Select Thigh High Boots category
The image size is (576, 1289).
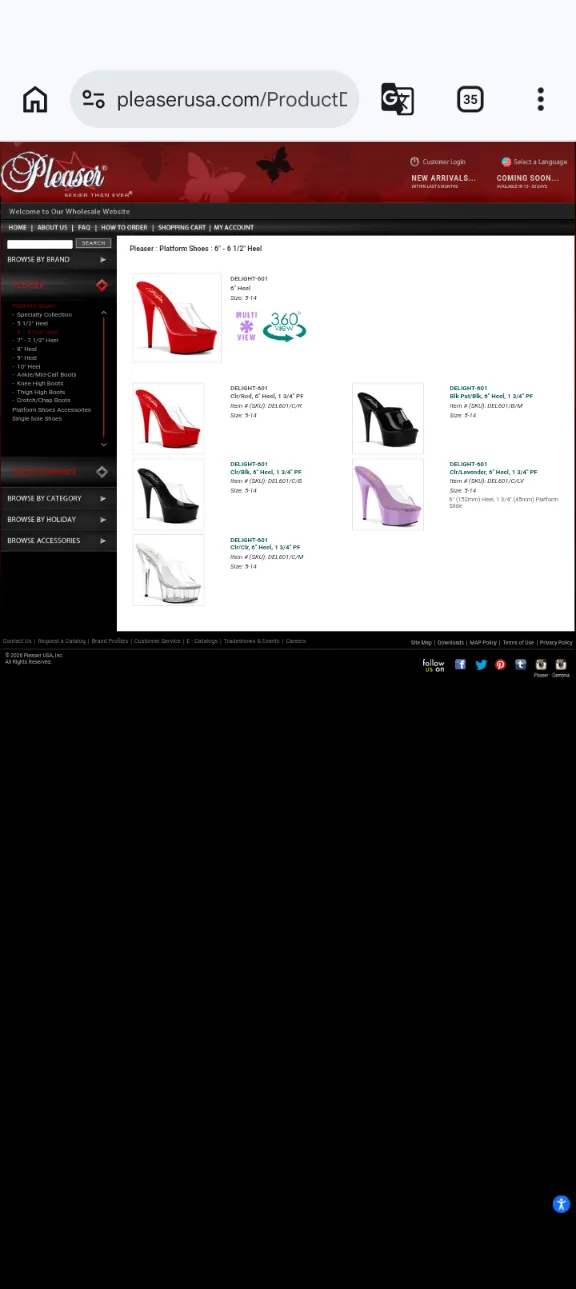[40, 392]
